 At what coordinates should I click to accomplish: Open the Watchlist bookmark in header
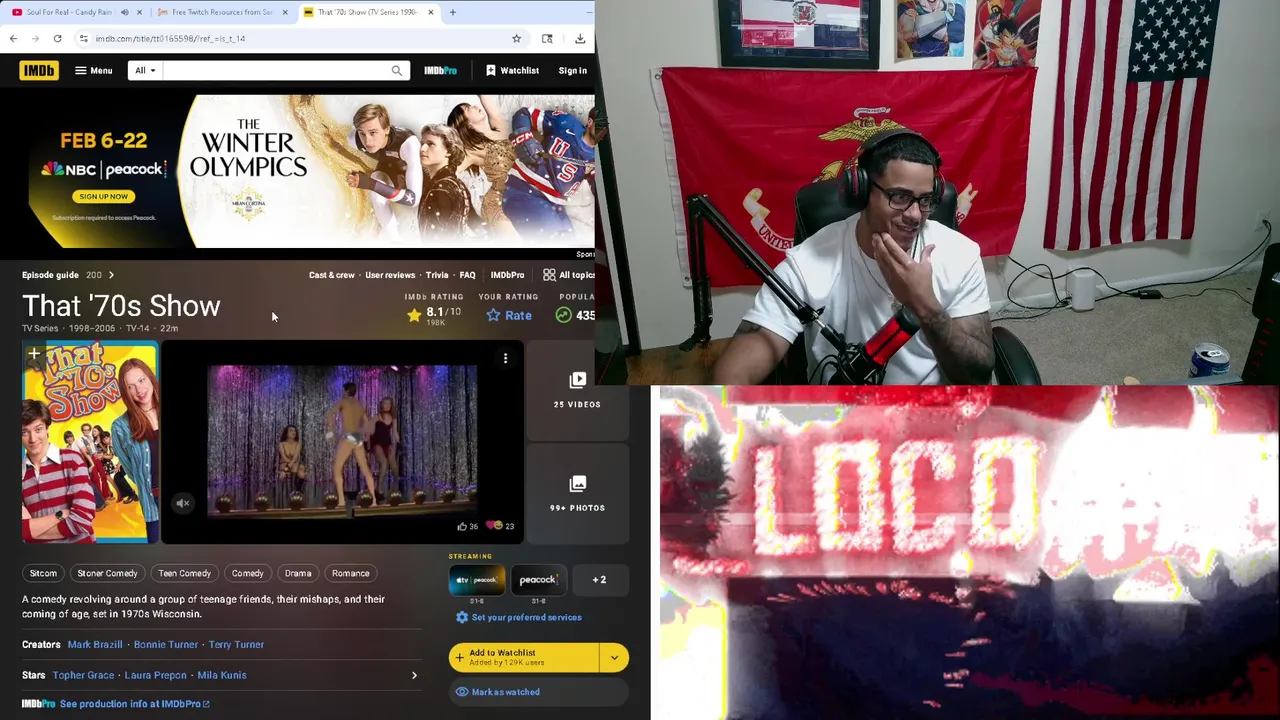(x=512, y=70)
